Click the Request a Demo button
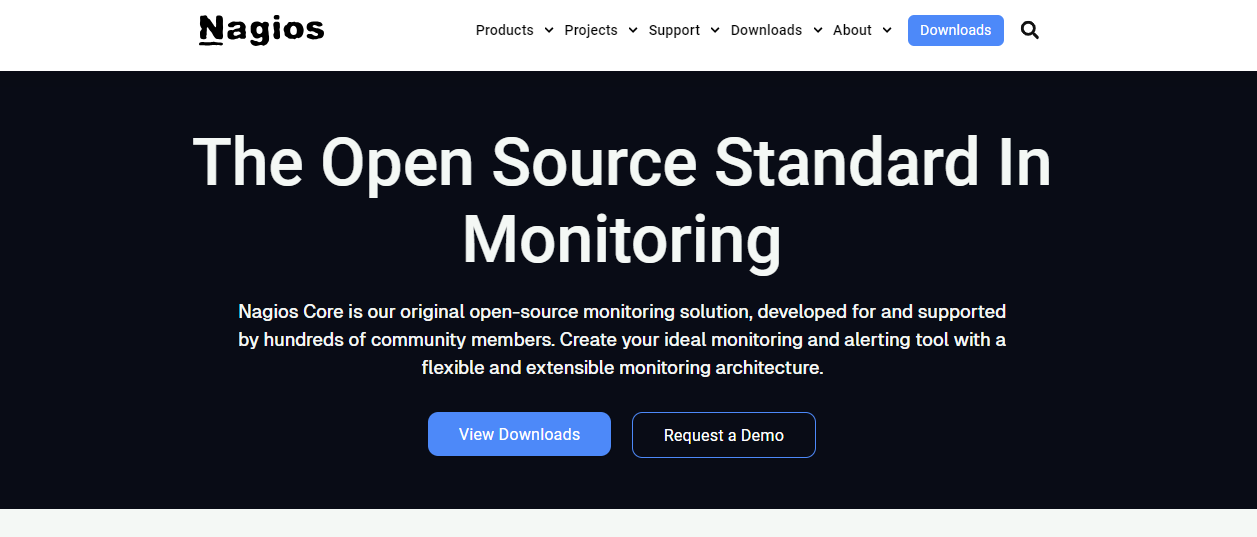 tap(724, 435)
